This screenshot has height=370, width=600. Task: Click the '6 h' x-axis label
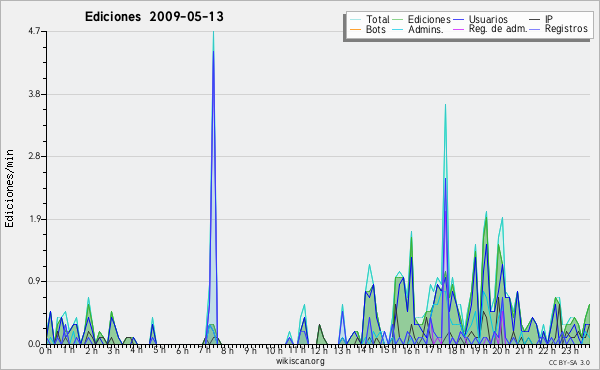(x=182, y=351)
